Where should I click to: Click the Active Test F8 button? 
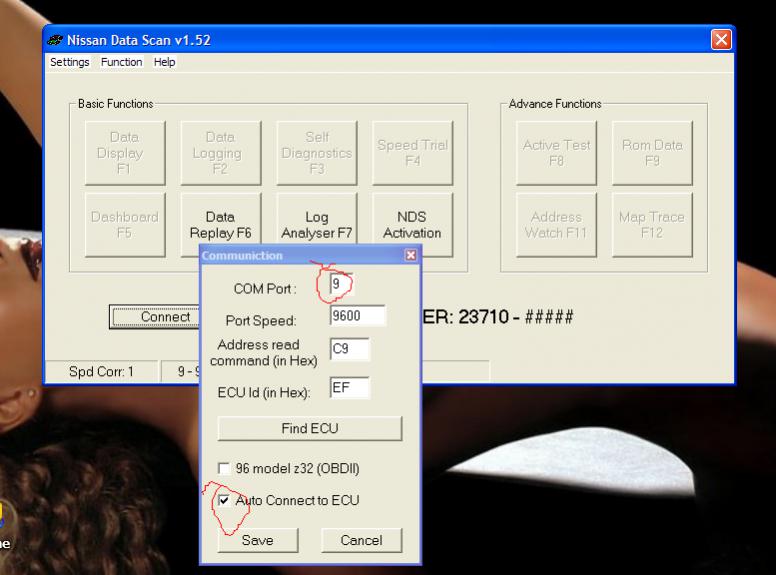pyautogui.click(x=556, y=153)
